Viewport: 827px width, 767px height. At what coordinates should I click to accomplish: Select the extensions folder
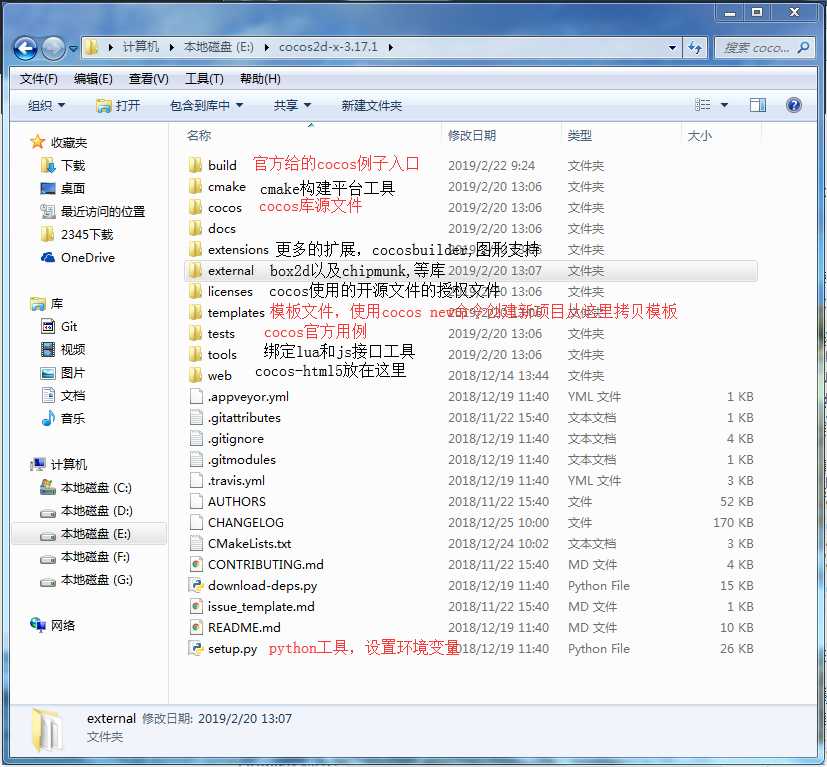[x=228, y=250]
